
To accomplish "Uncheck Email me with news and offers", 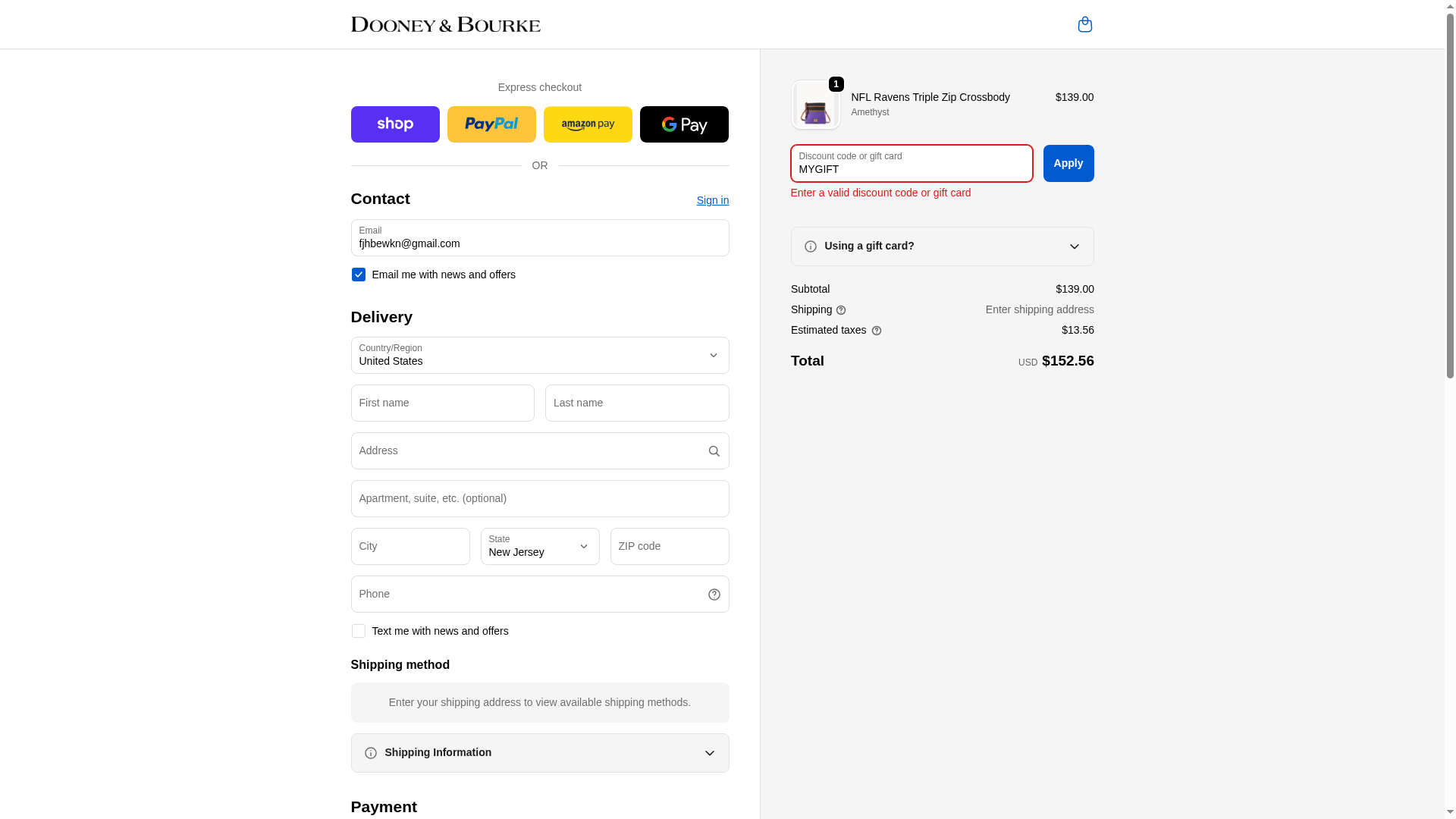I will pos(359,275).
